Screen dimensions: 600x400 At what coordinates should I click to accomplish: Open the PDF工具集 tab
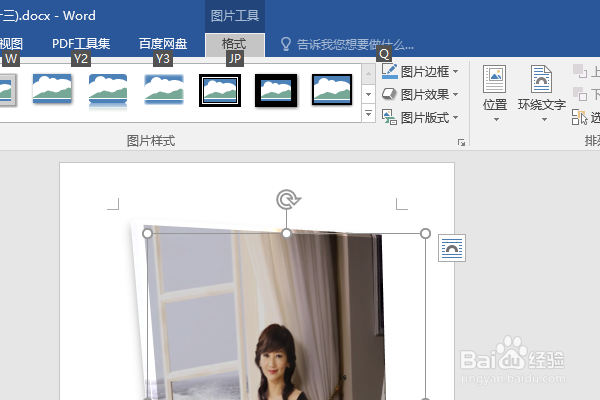81,44
